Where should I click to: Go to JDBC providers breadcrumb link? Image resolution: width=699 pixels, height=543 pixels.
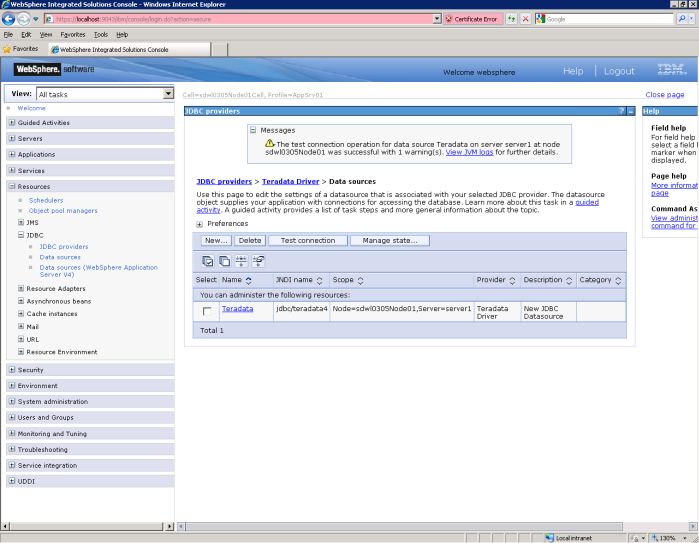224,181
